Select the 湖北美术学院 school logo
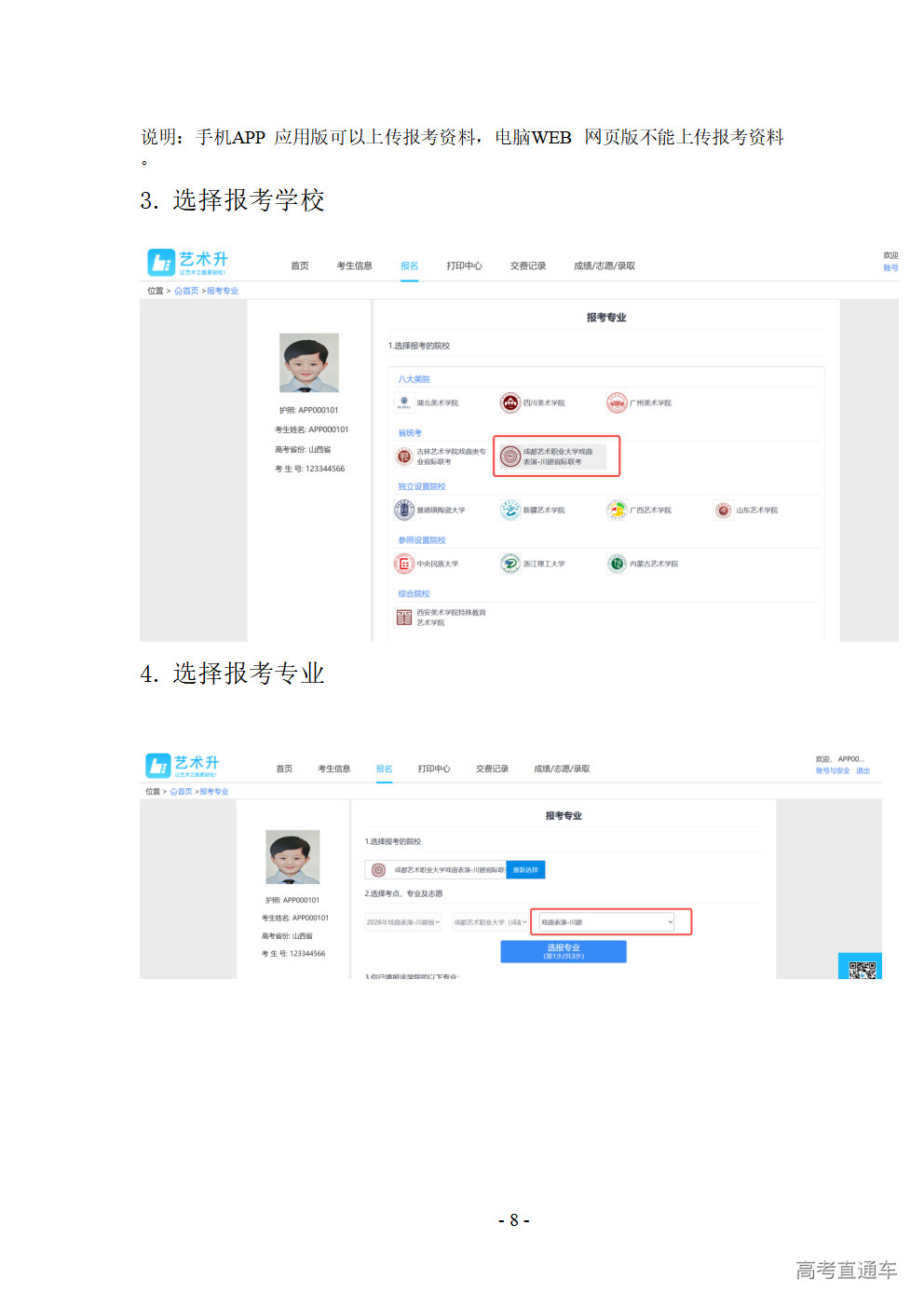 (403, 402)
